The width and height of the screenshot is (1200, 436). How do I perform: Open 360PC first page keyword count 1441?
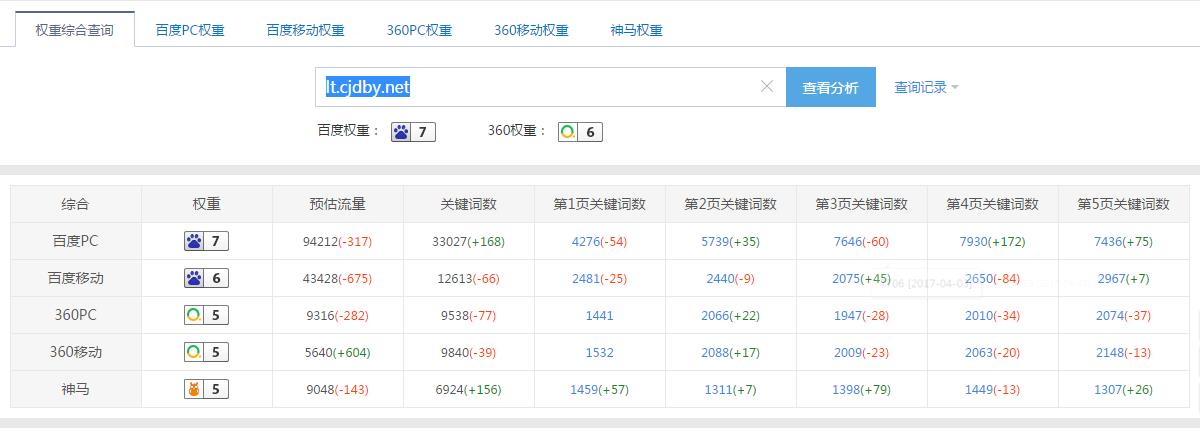[x=599, y=315]
